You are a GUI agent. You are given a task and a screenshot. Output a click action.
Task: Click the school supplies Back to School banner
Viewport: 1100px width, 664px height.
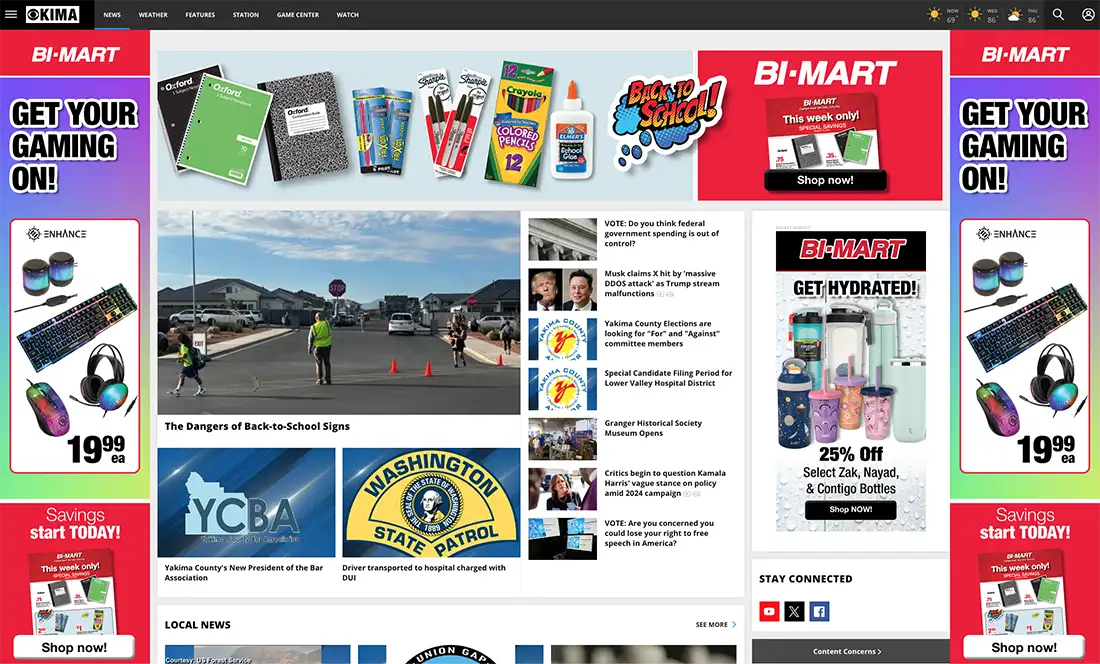pyautogui.click(x=425, y=126)
